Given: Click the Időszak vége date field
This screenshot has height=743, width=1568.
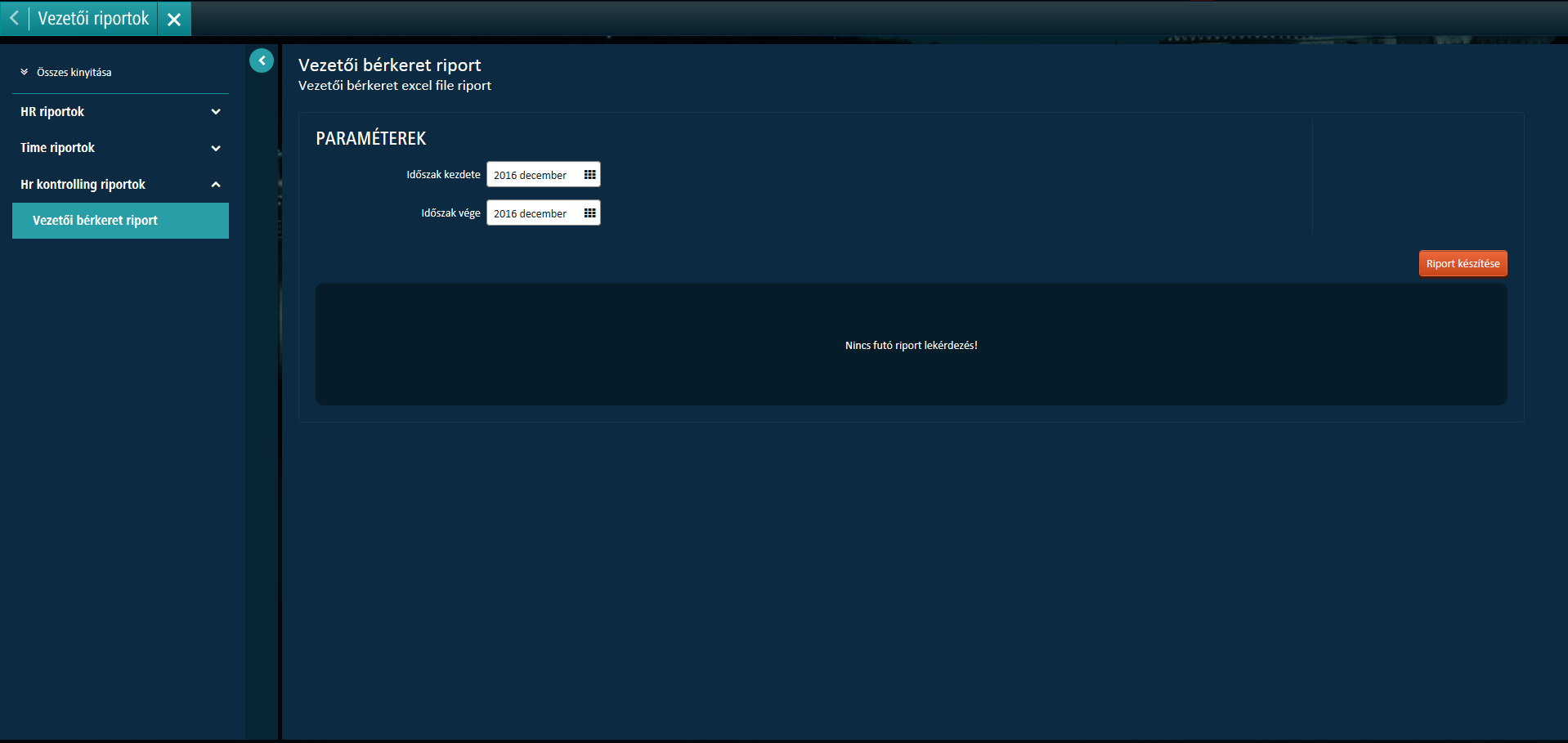Looking at the screenshot, I should click(x=531, y=213).
